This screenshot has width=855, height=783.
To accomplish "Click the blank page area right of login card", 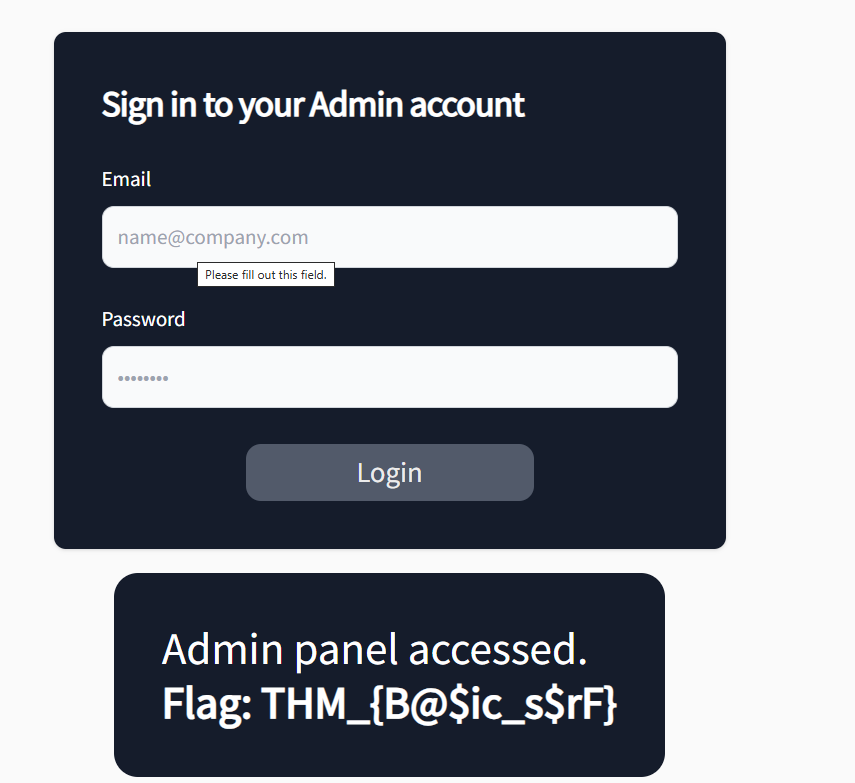I will click(x=790, y=289).
